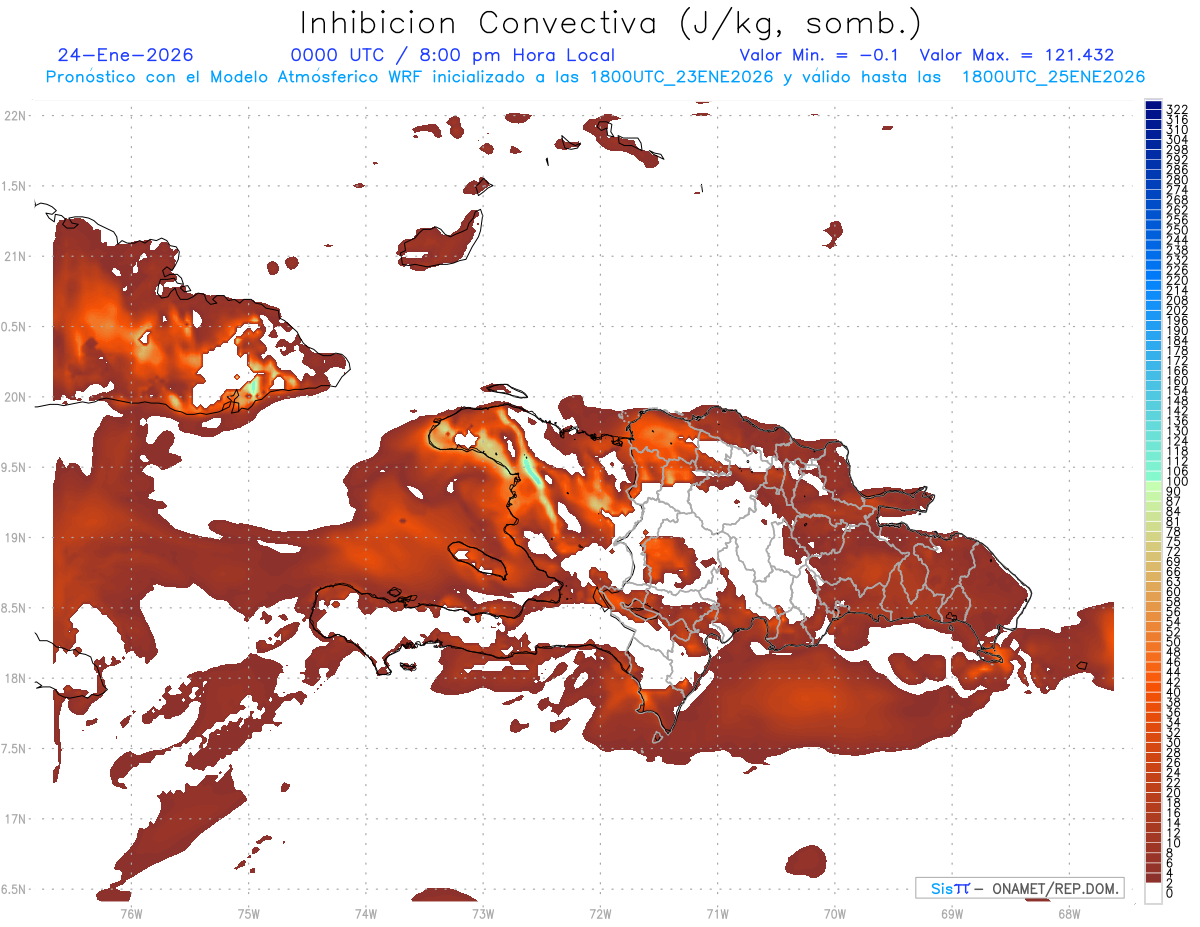Viewport: 1200px width, 927px height.
Task: Click the dark blue 322 colorbar swatch
Action: [1153, 107]
